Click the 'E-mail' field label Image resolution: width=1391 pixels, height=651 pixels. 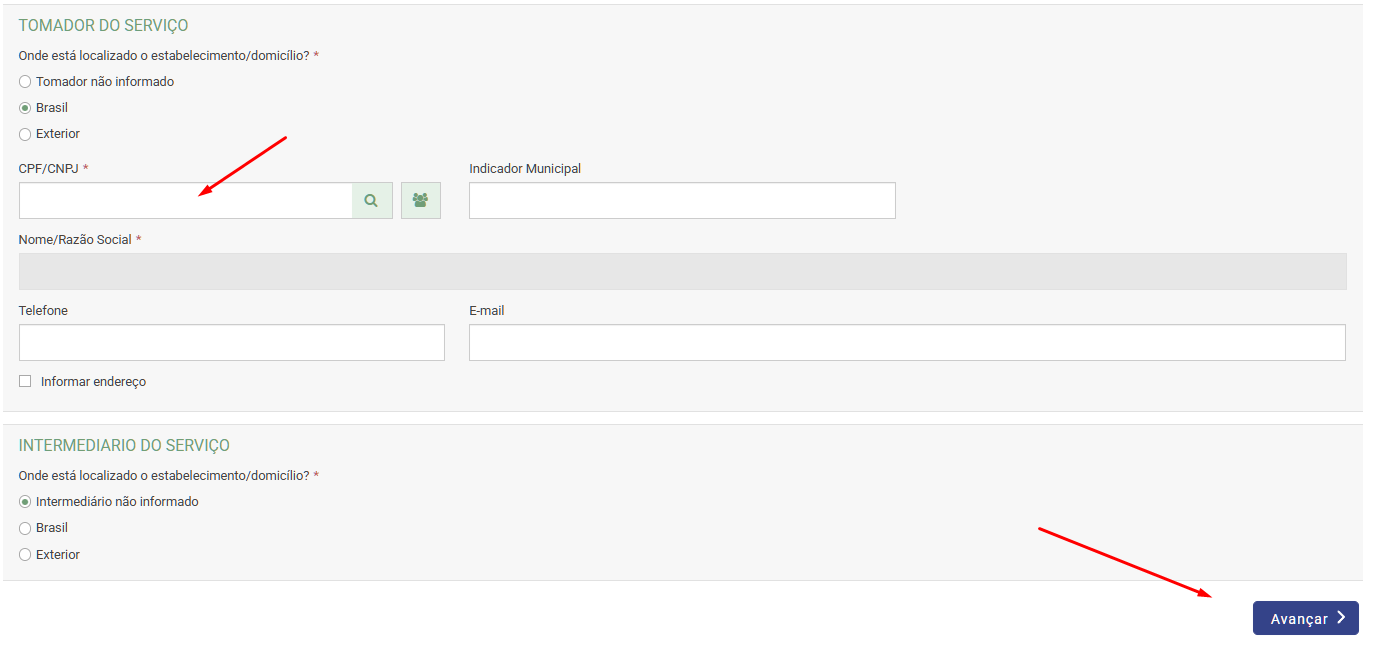(x=486, y=311)
